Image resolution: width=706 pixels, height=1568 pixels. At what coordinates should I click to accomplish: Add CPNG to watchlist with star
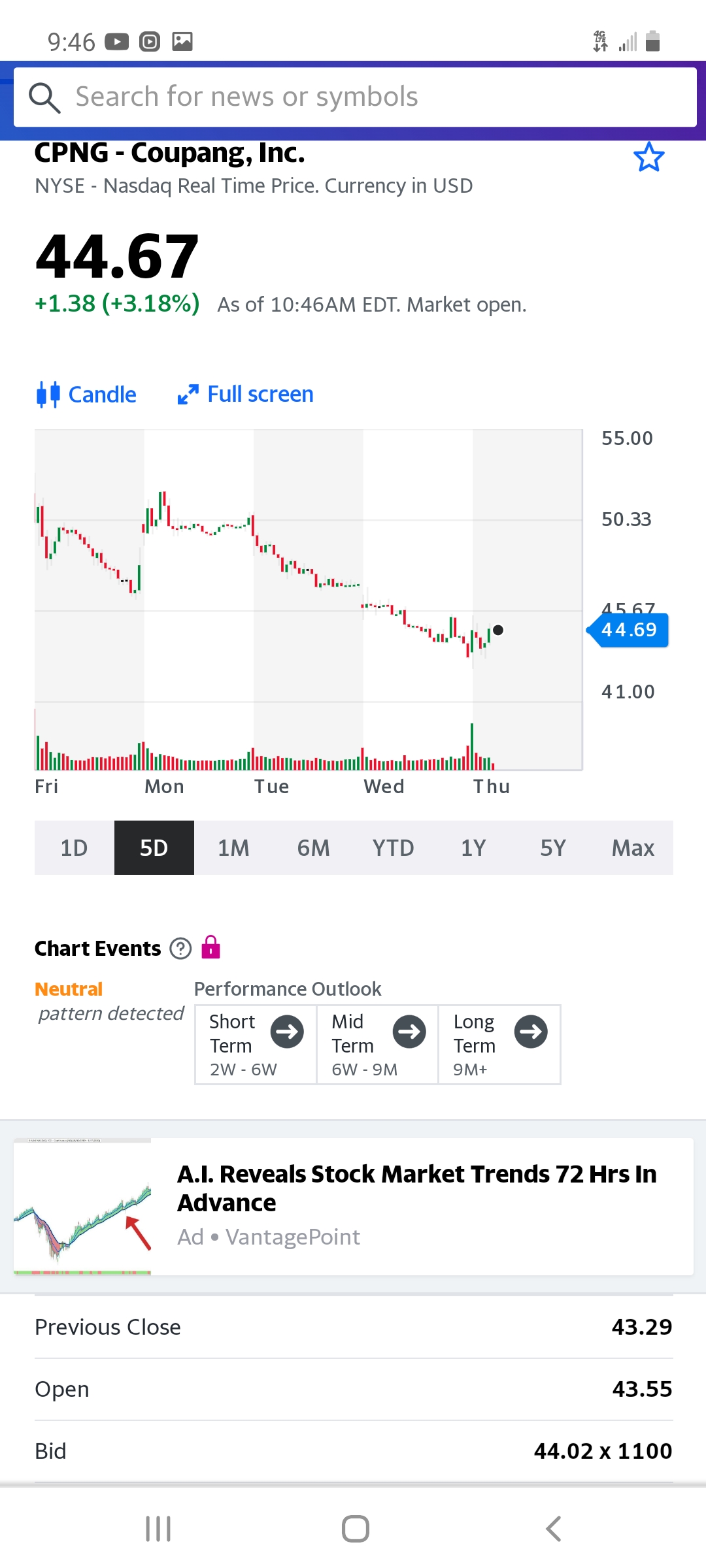coord(648,157)
